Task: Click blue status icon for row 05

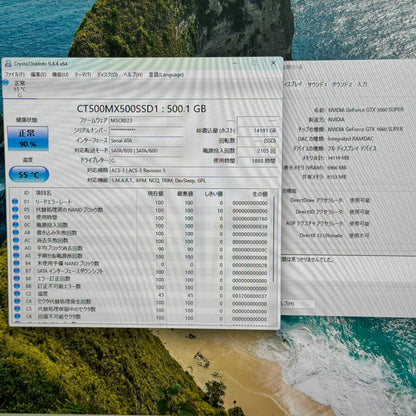Action: point(15,209)
